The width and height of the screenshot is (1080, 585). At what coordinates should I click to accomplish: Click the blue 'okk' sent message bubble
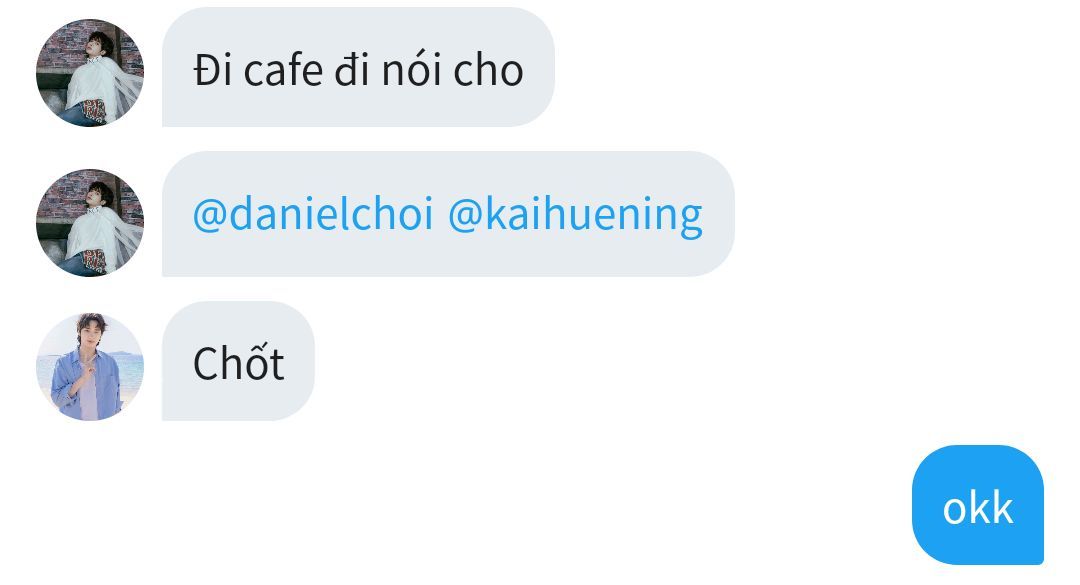tap(978, 505)
